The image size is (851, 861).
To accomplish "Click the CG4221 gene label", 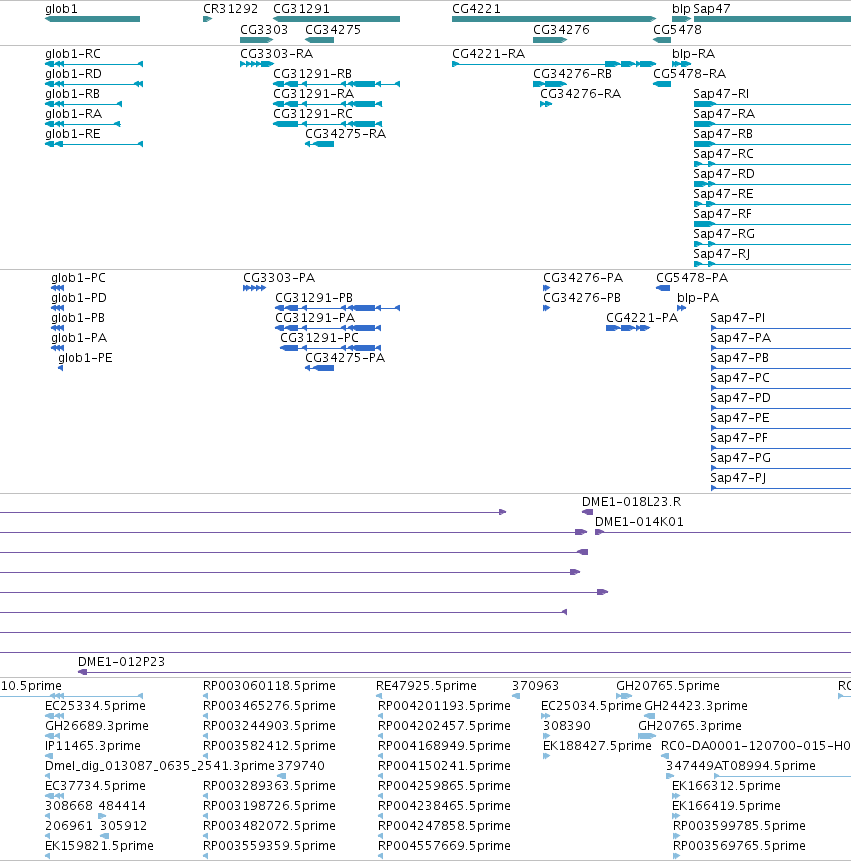I will 477,9.
